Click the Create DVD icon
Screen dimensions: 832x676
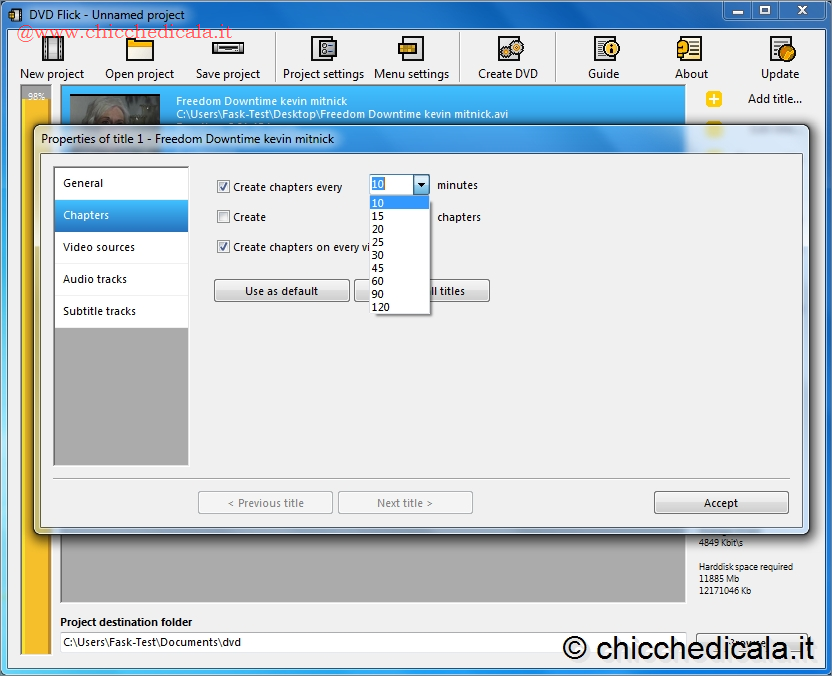(x=508, y=50)
